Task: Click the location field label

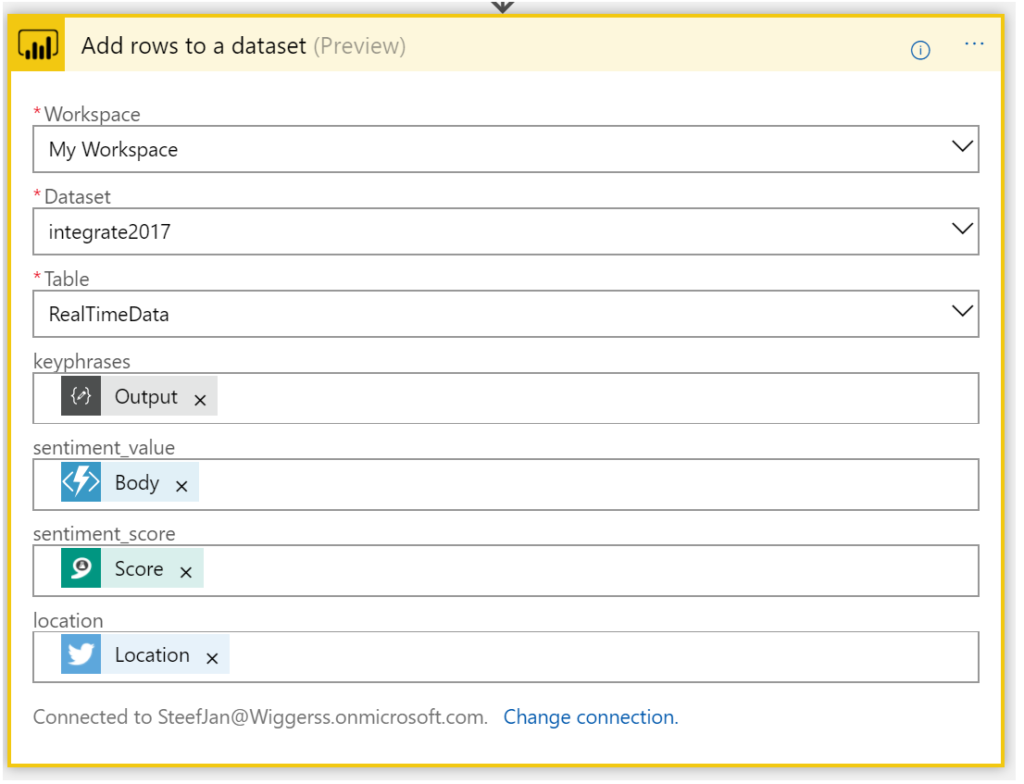Action: (x=68, y=620)
